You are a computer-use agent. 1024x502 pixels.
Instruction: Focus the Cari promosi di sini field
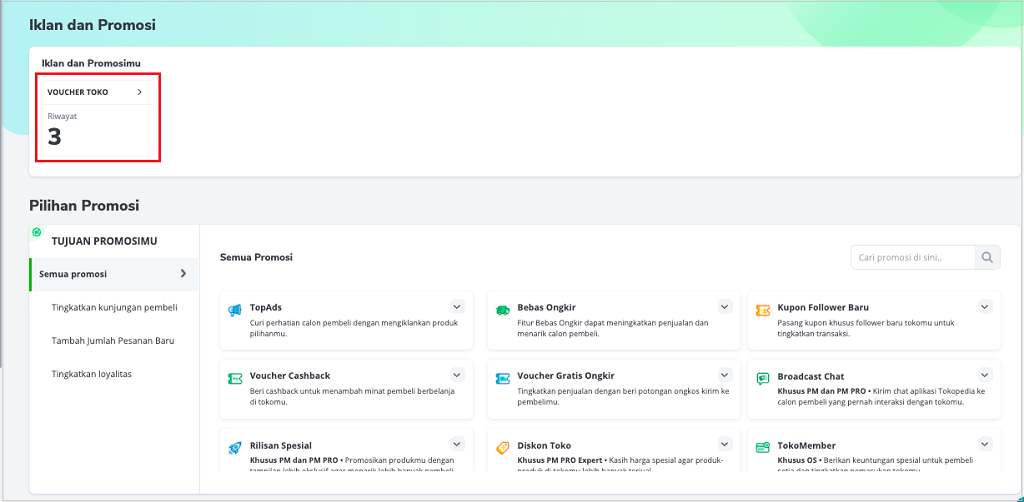(x=913, y=257)
